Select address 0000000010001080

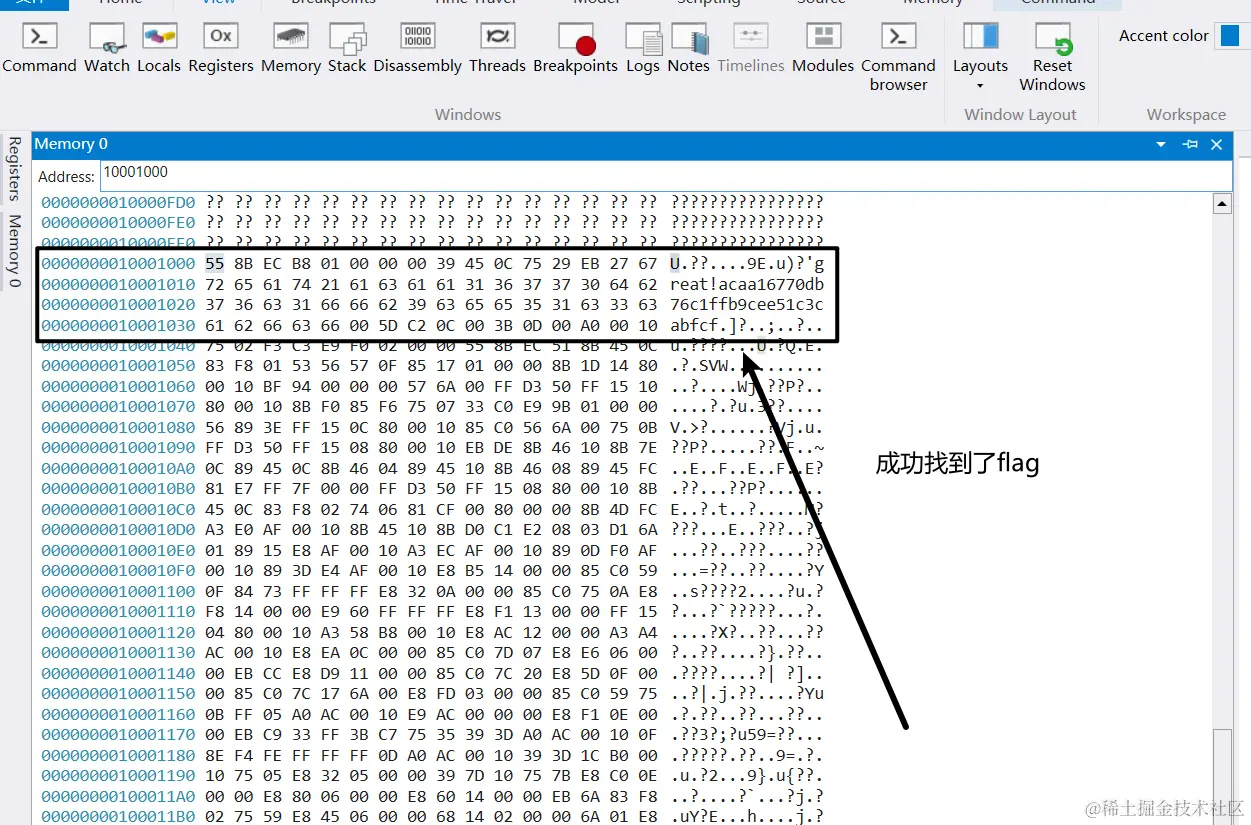tap(118, 428)
